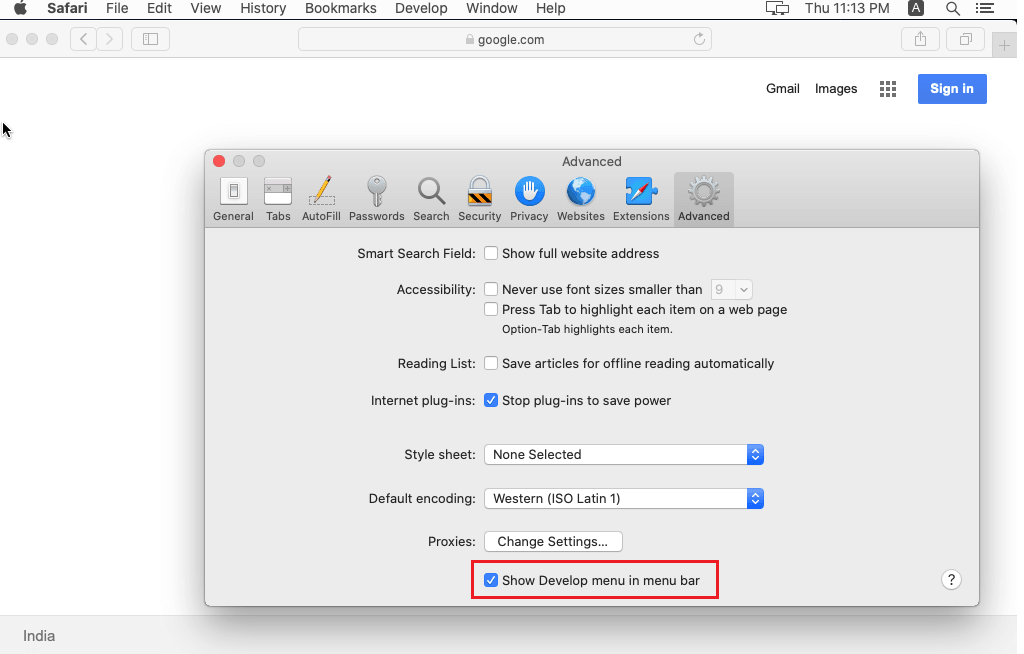This screenshot has width=1024, height=654.
Task: Click the input source A icon
Action: click(916, 8)
